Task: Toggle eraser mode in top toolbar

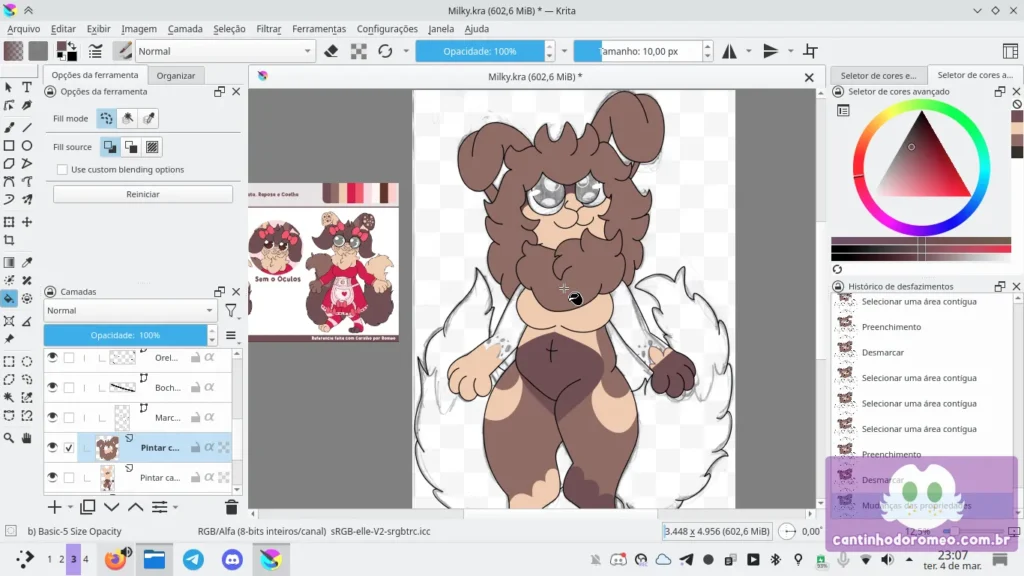Action: point(331,51)
